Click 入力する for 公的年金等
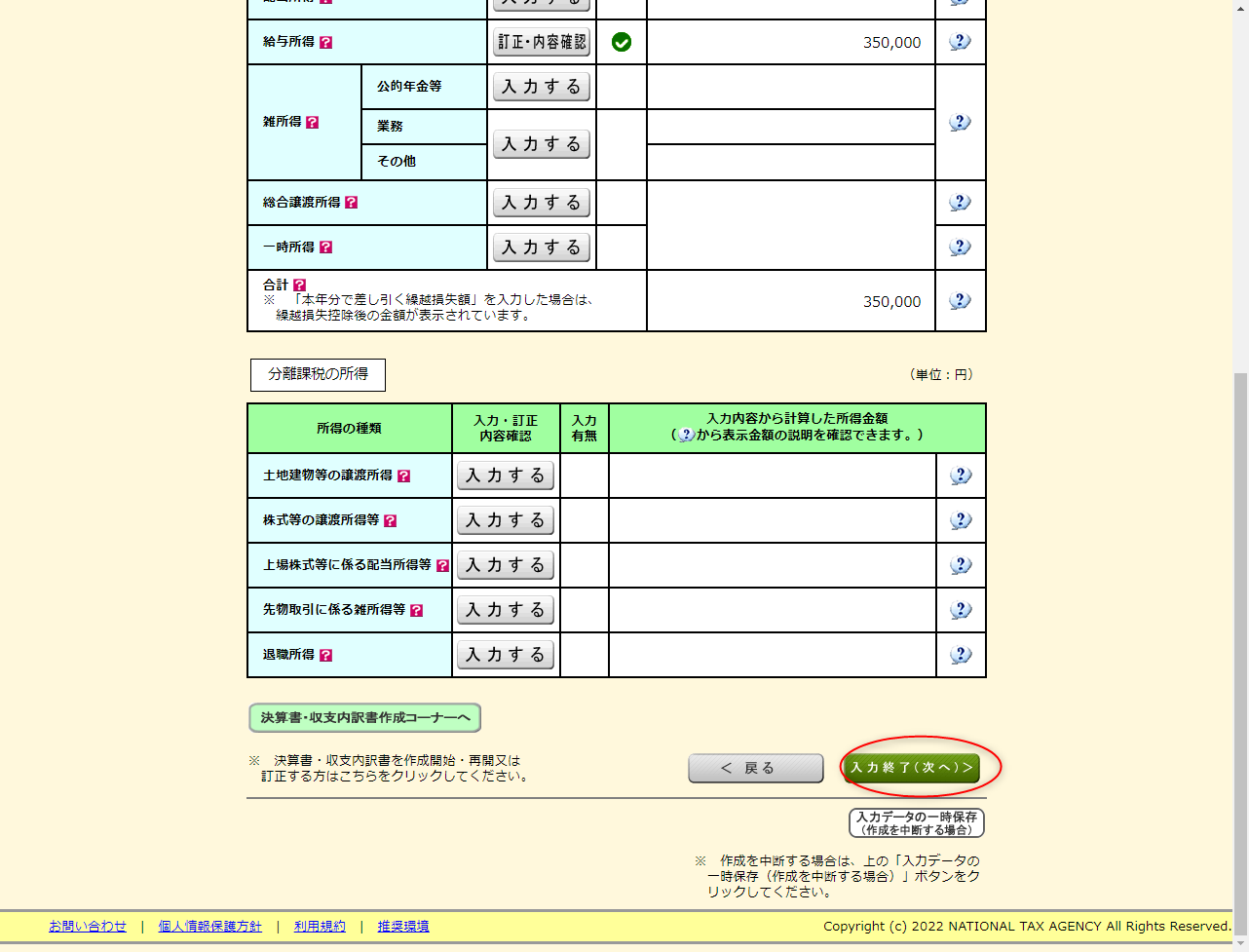 pyautogui.click(x=542, y=87)
